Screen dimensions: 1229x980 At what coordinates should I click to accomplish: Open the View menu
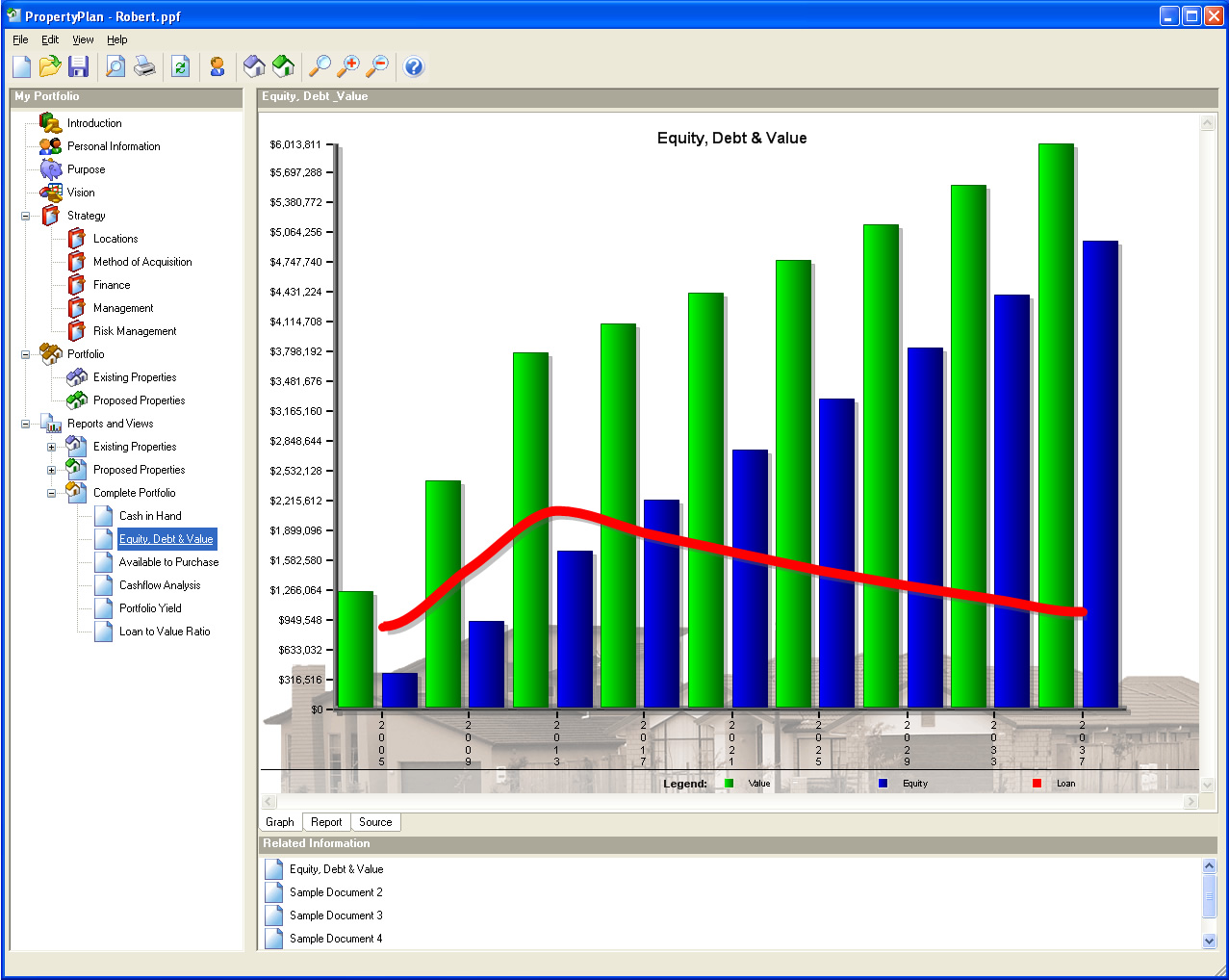(83, 39)
